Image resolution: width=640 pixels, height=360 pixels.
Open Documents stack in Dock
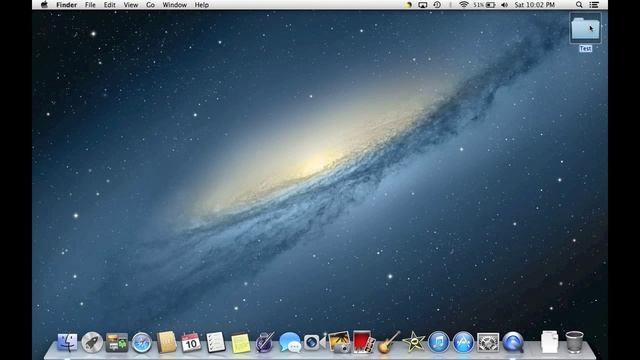pyautogui.click(x=549, y=342)
